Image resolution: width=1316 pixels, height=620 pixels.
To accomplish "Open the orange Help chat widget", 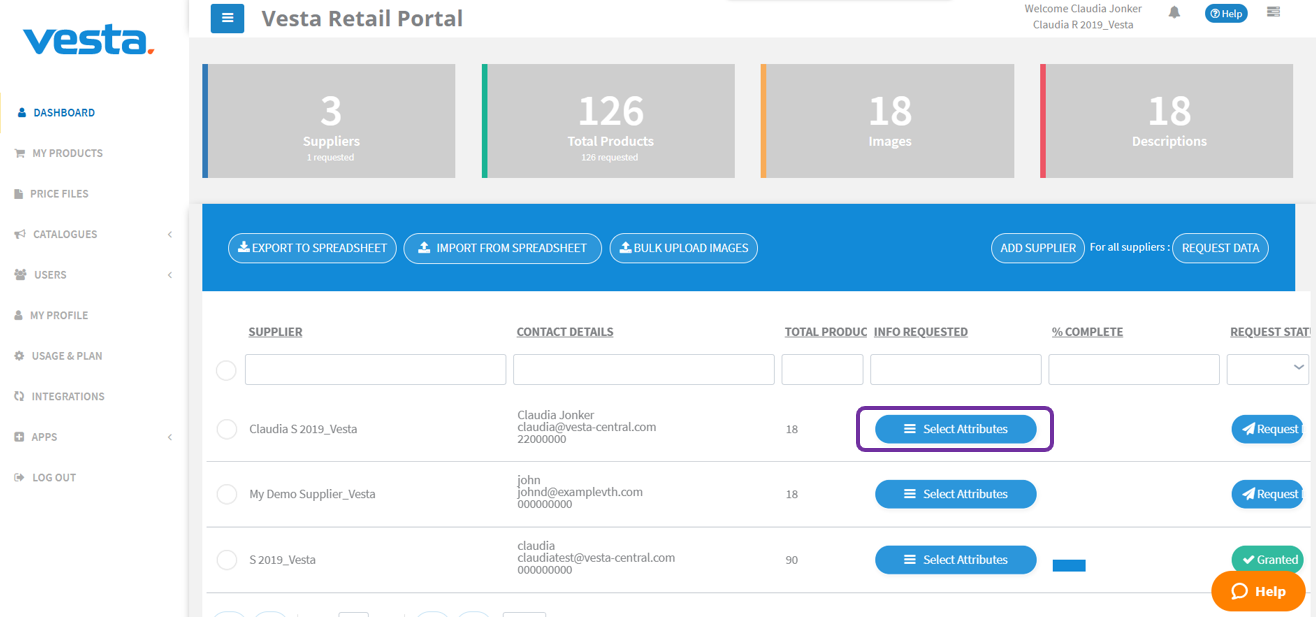I will click(x=1258, y=591).
